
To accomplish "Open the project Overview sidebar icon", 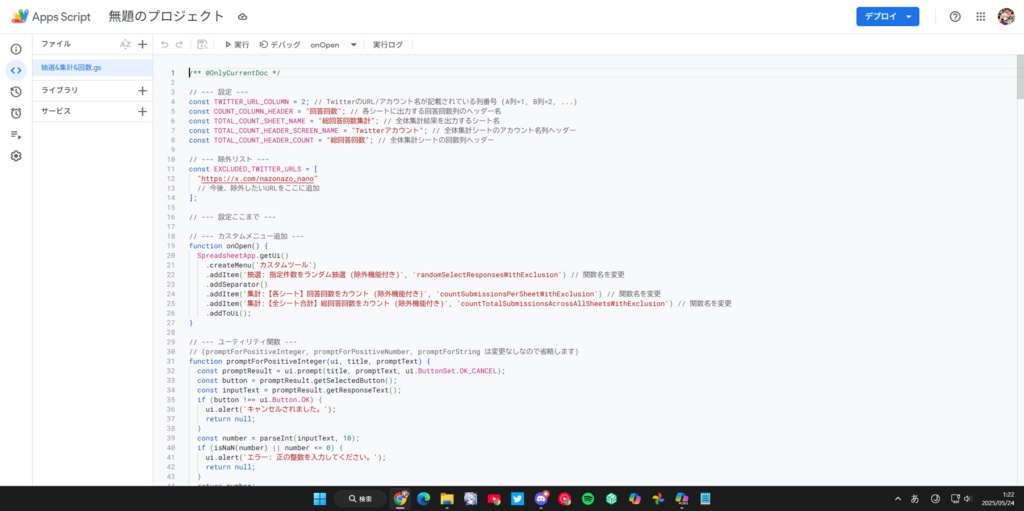I will [x=16, y=49].
